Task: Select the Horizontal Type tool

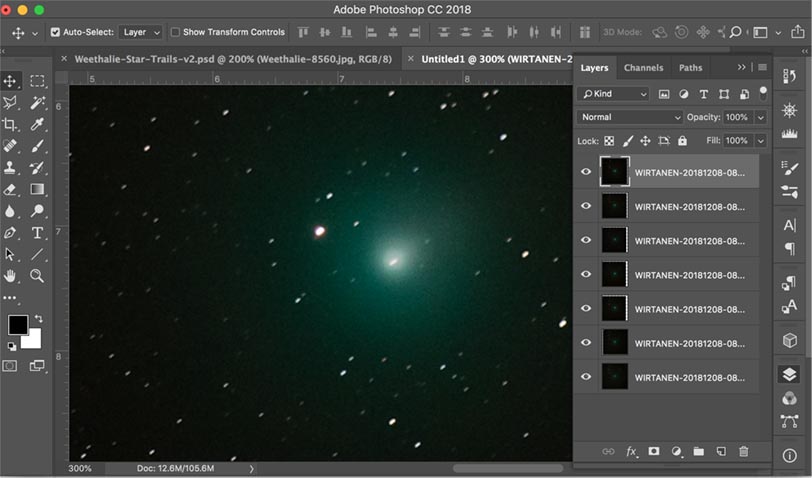Action: pos(37,232)
